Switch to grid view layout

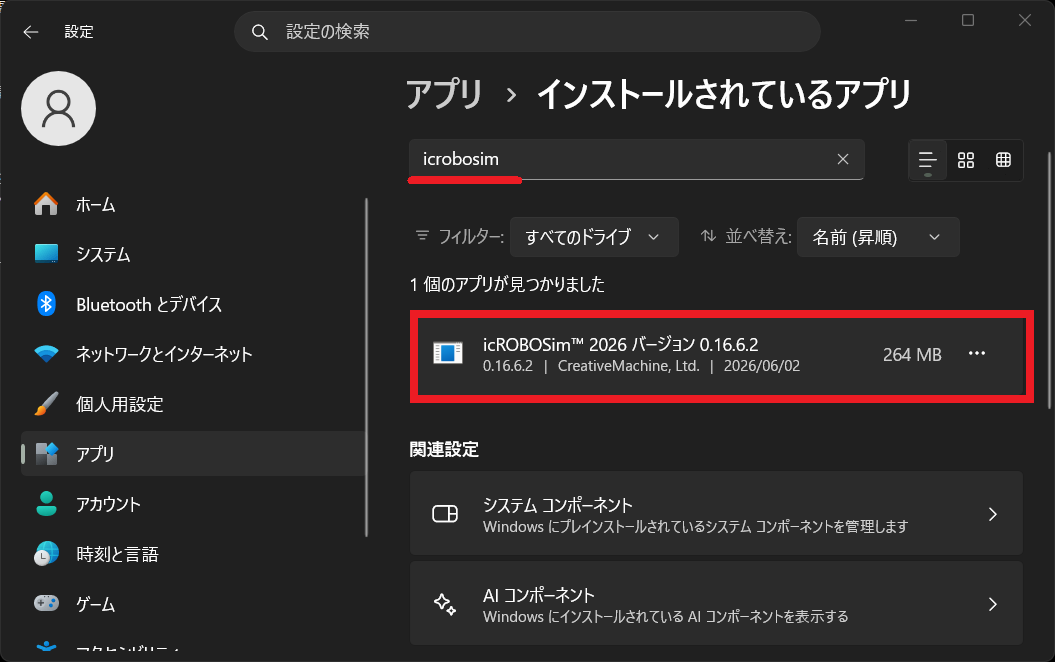(x=966, y=160)
